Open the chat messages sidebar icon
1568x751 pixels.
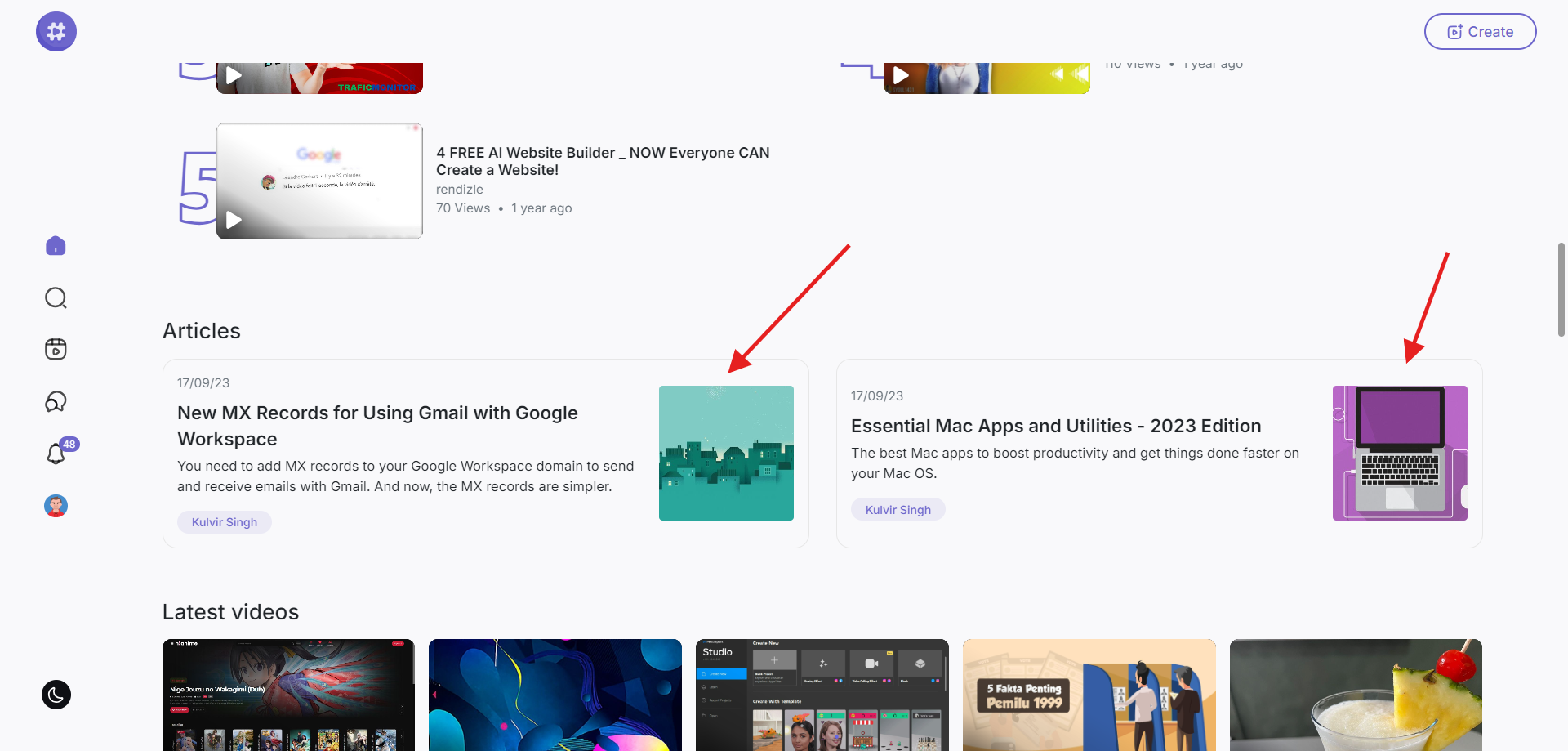coord(56,401)
